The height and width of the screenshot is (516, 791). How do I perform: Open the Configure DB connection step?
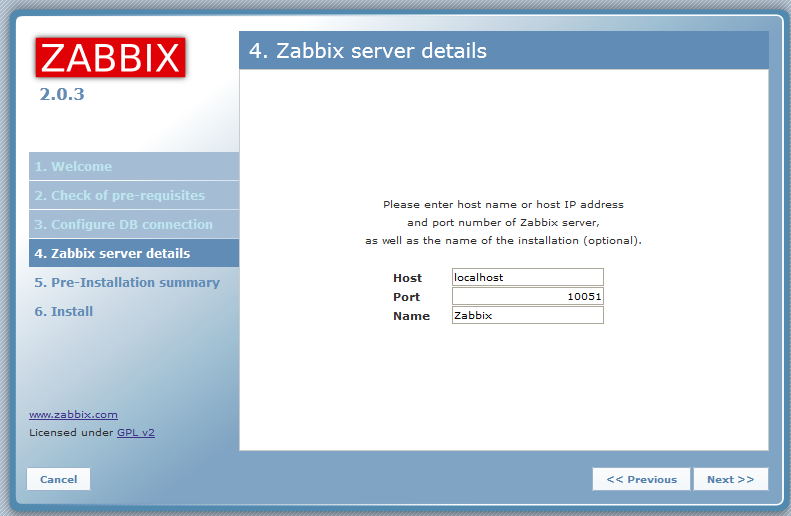123,225
